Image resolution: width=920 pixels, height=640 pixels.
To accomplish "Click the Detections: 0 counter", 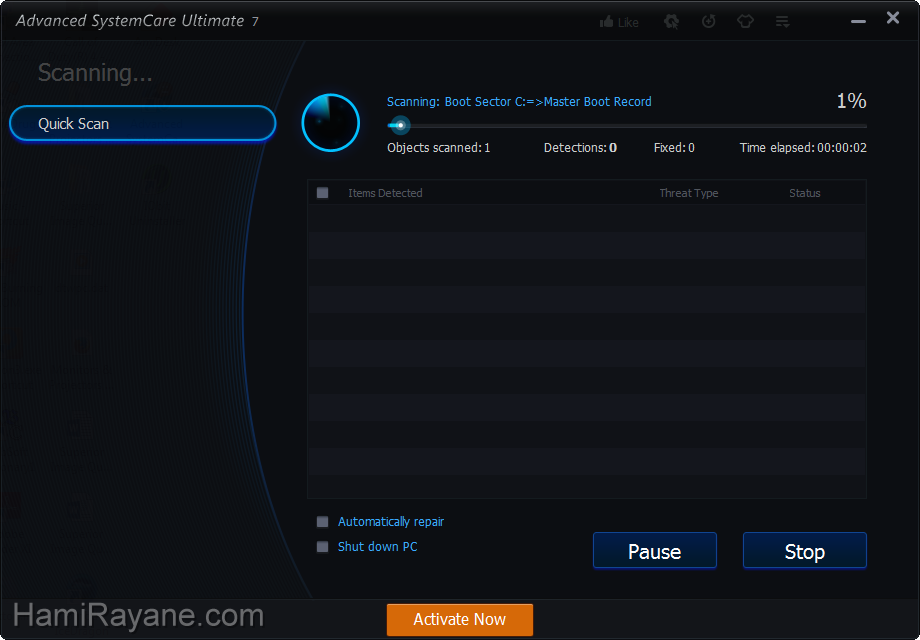I will coord(580,148).
